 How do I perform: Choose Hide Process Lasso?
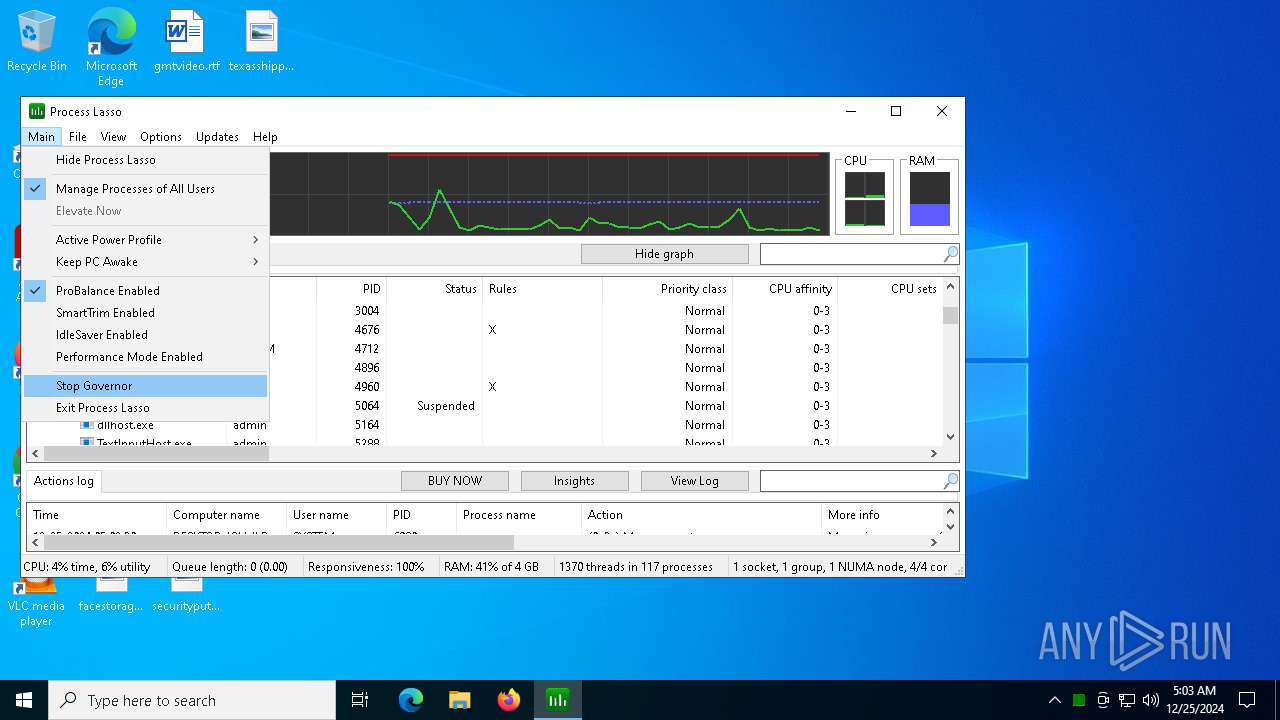[x=146, y=159]
